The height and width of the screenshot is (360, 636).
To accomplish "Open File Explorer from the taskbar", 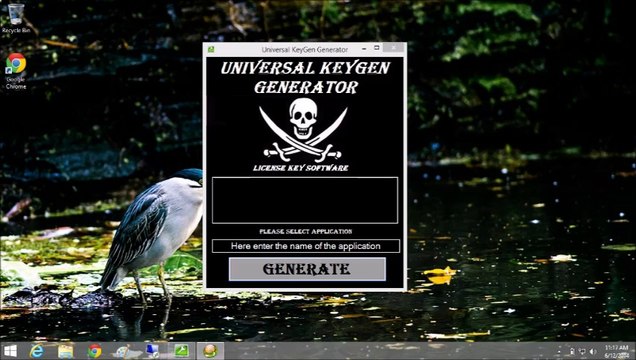I will coord(65,351).
